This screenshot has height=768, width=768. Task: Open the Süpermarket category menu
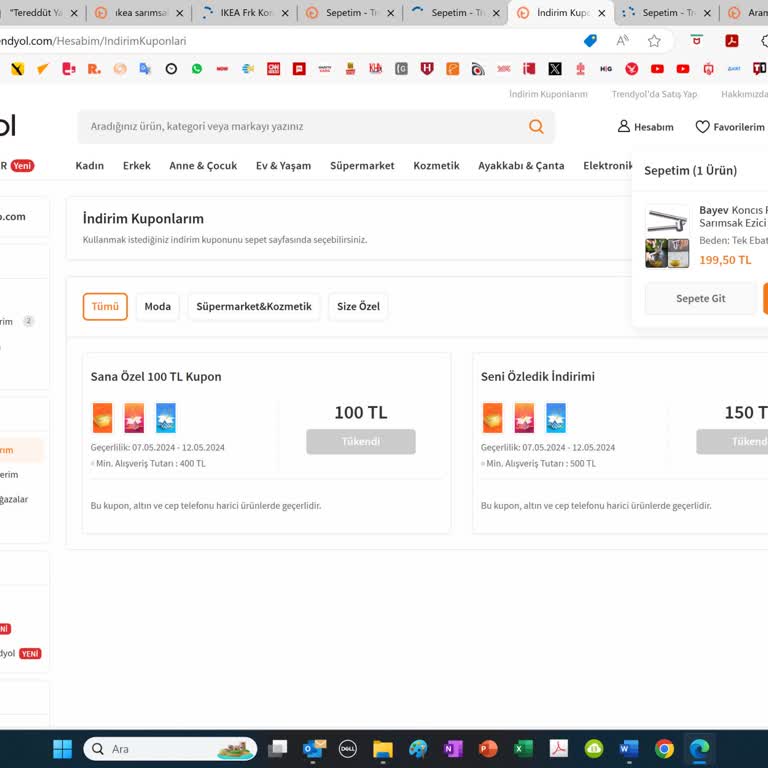pos(362,166)
